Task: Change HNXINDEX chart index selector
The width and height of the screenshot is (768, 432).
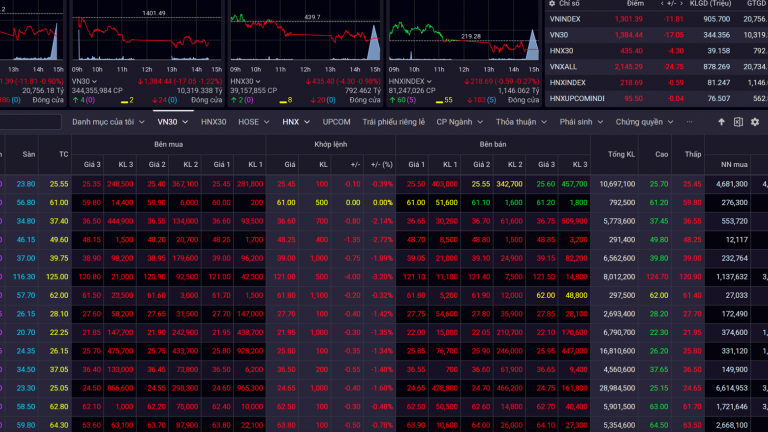Action: [x=410, y=81]
